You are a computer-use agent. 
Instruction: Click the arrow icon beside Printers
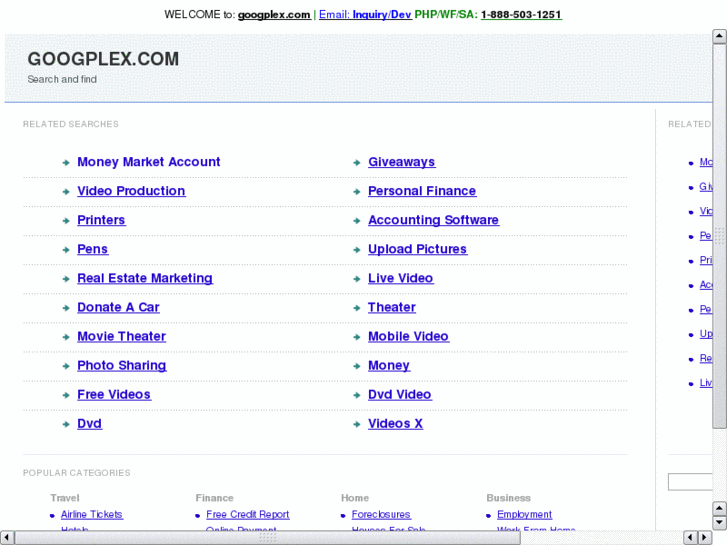point(66,221)
